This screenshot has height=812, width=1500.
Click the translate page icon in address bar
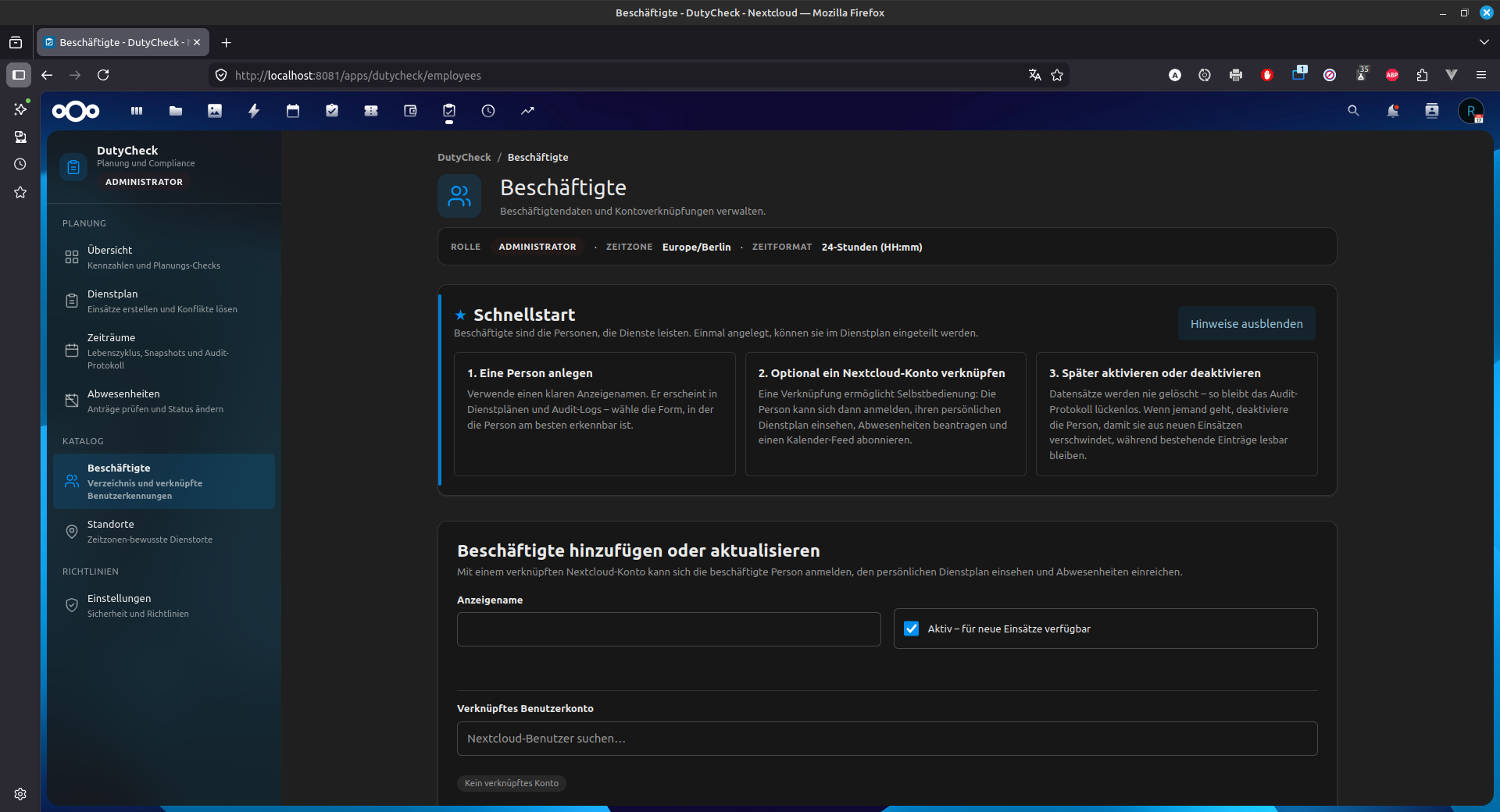click(x=1035, y=75)
